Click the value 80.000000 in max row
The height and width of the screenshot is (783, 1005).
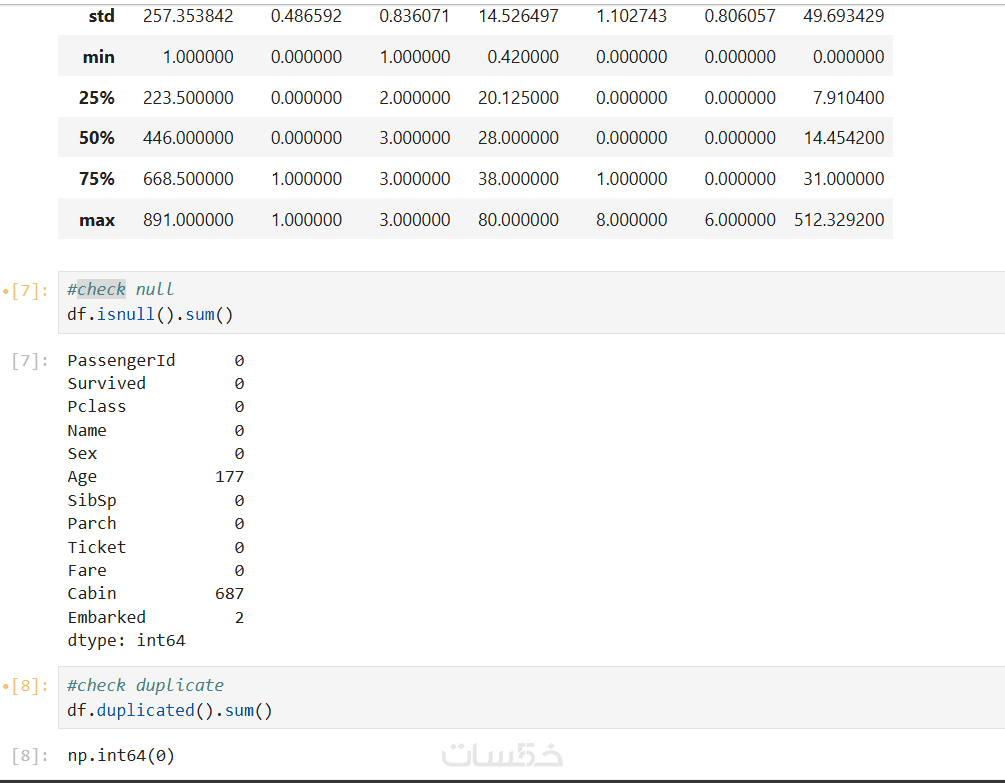coord(519,220)
